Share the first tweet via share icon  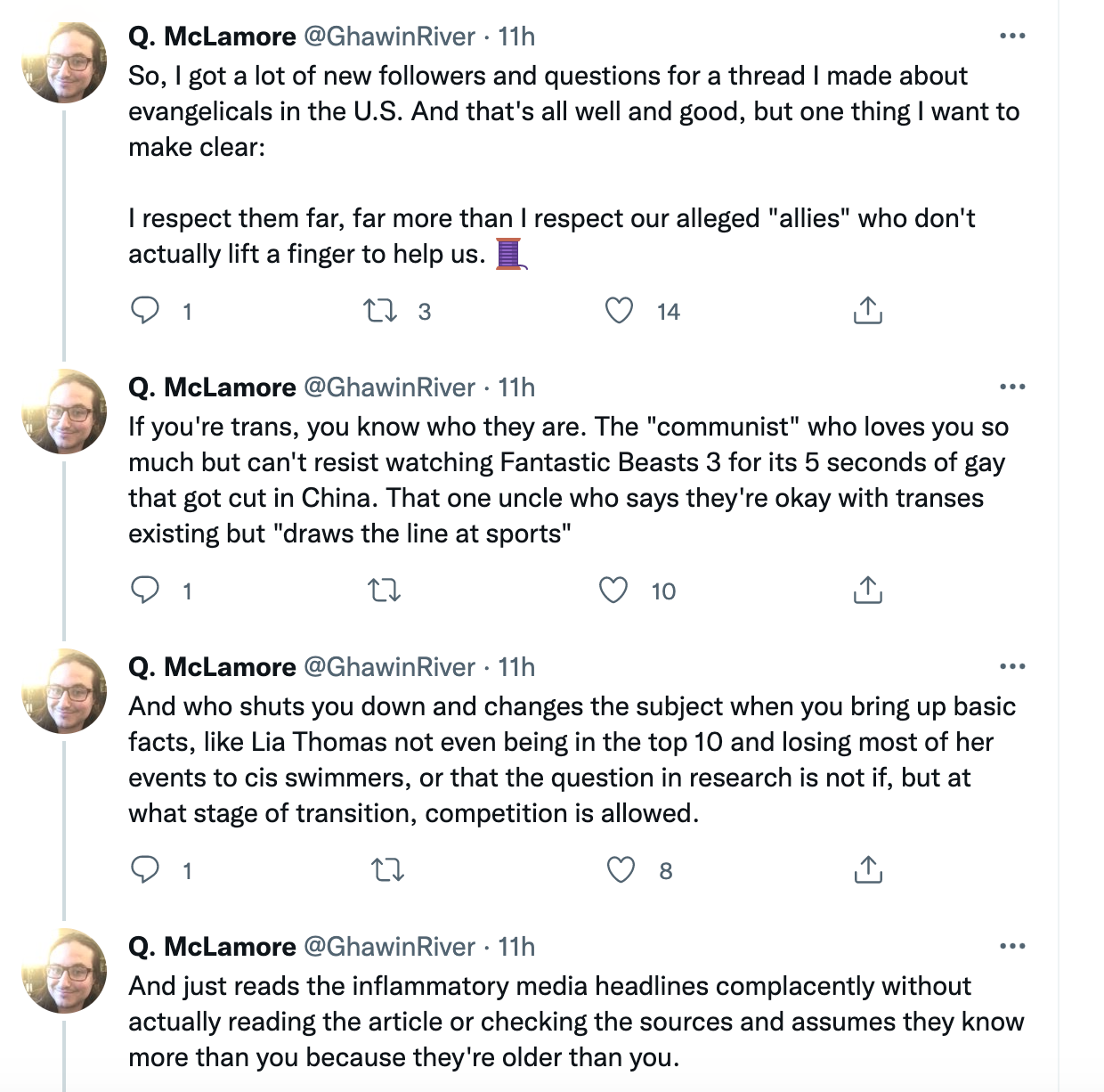point(867,311)
